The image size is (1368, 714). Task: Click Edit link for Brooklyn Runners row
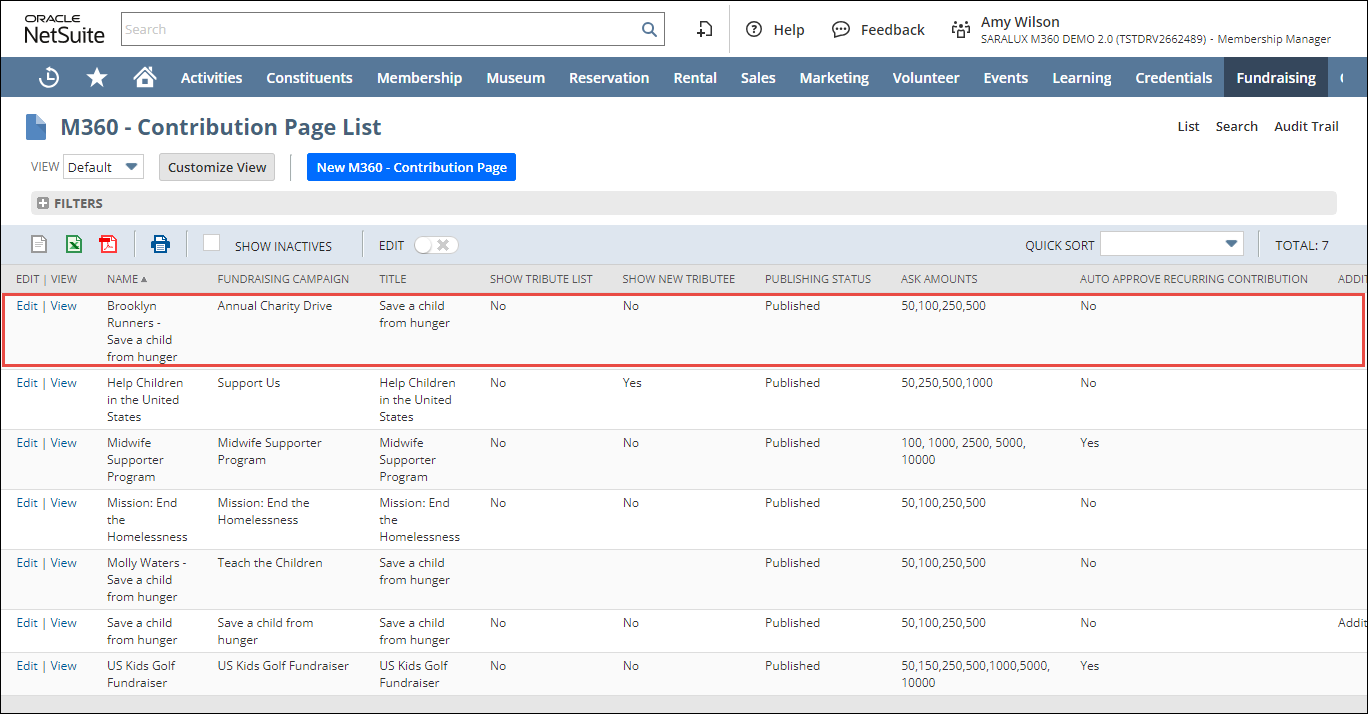(27, 306)
